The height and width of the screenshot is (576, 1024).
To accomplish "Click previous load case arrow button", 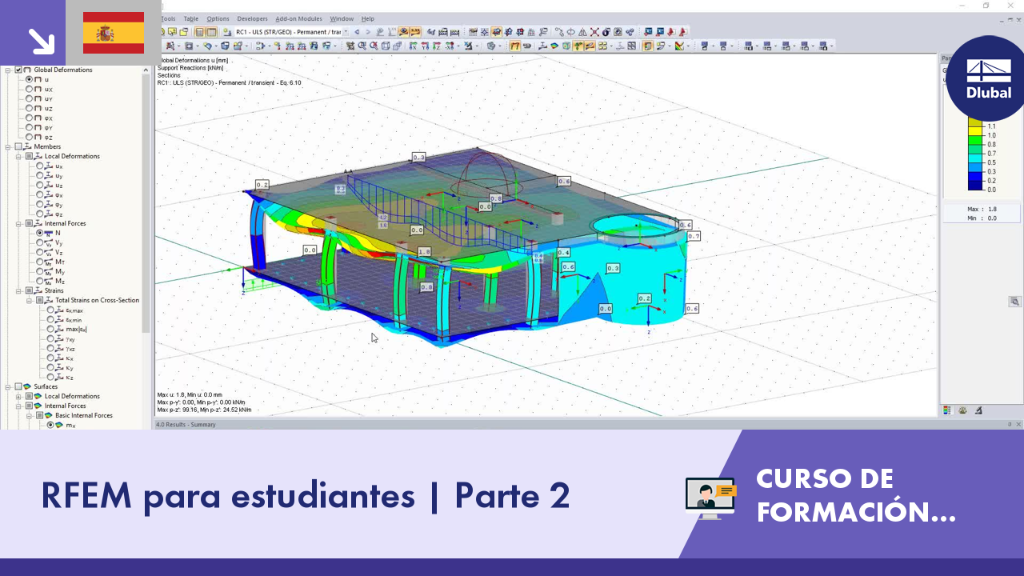I will (x=357, y=31).
